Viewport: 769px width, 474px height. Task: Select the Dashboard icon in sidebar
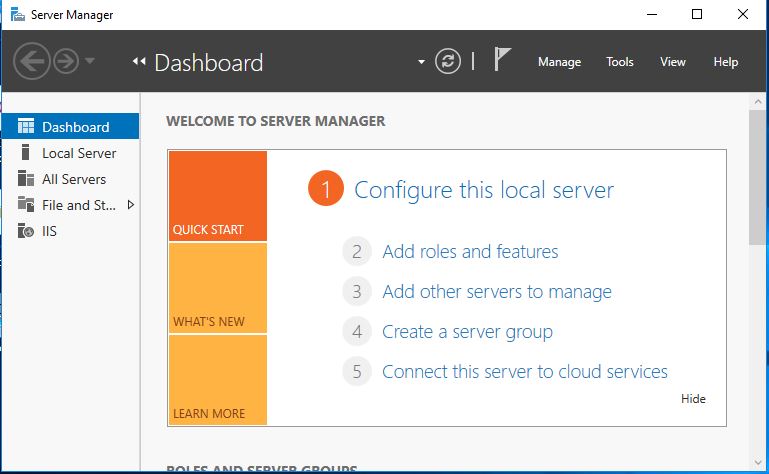(x=26, y=127)
